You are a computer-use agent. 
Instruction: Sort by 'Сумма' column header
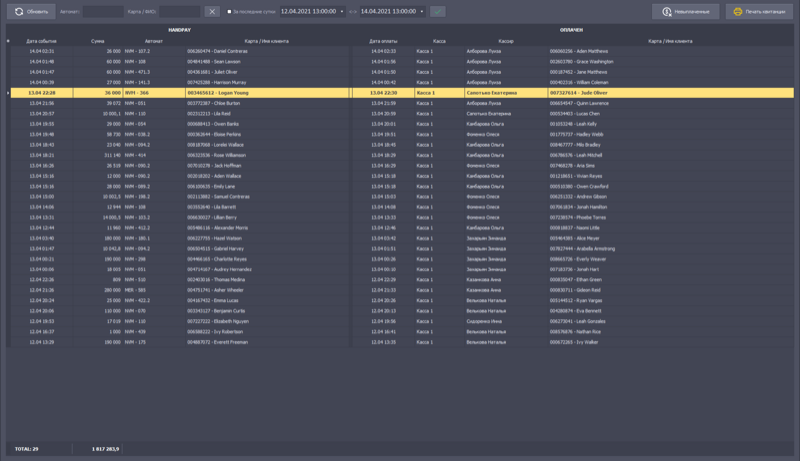tap(97, 41)
